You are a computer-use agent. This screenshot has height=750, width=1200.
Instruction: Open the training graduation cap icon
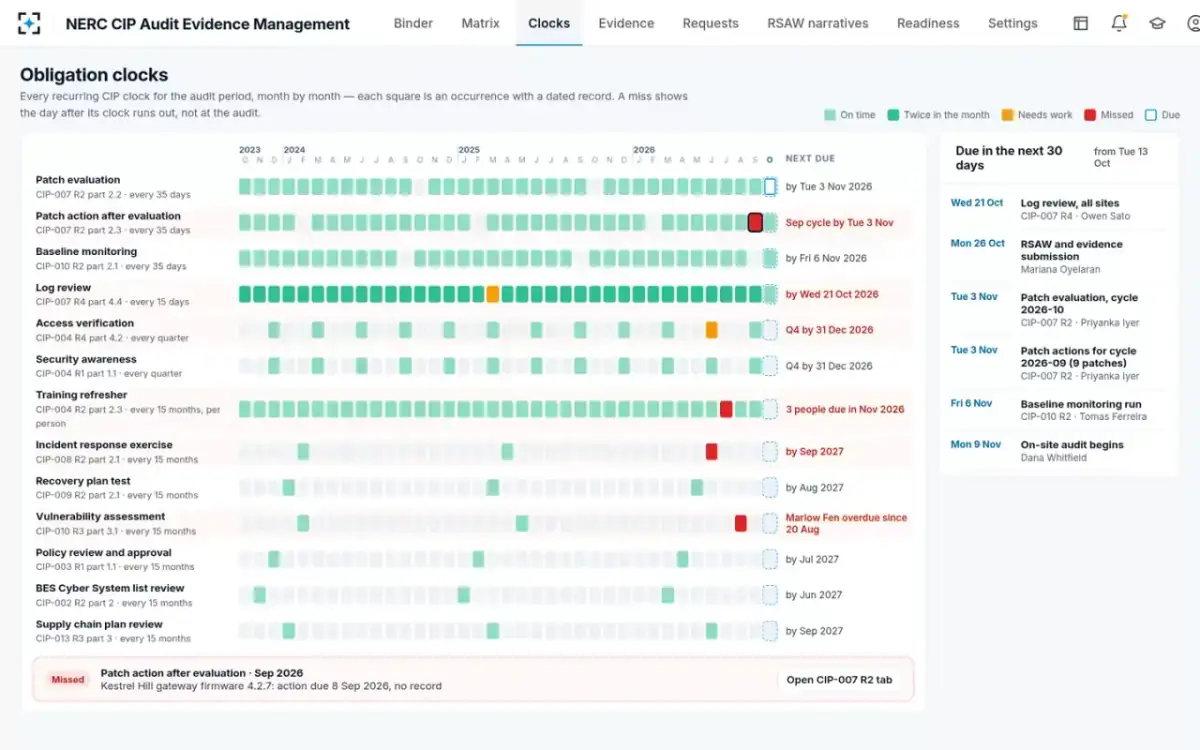[x=1157, y=23]
